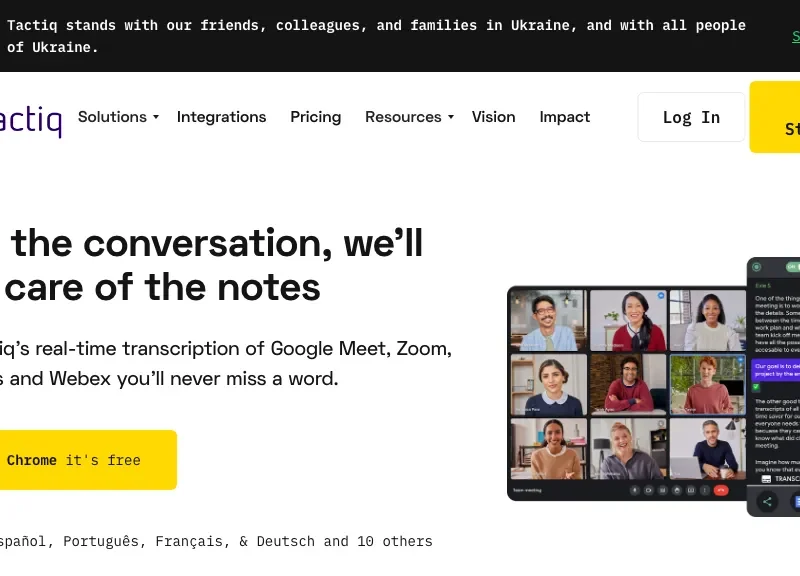Click the Log In button

(x=691, y=117)
